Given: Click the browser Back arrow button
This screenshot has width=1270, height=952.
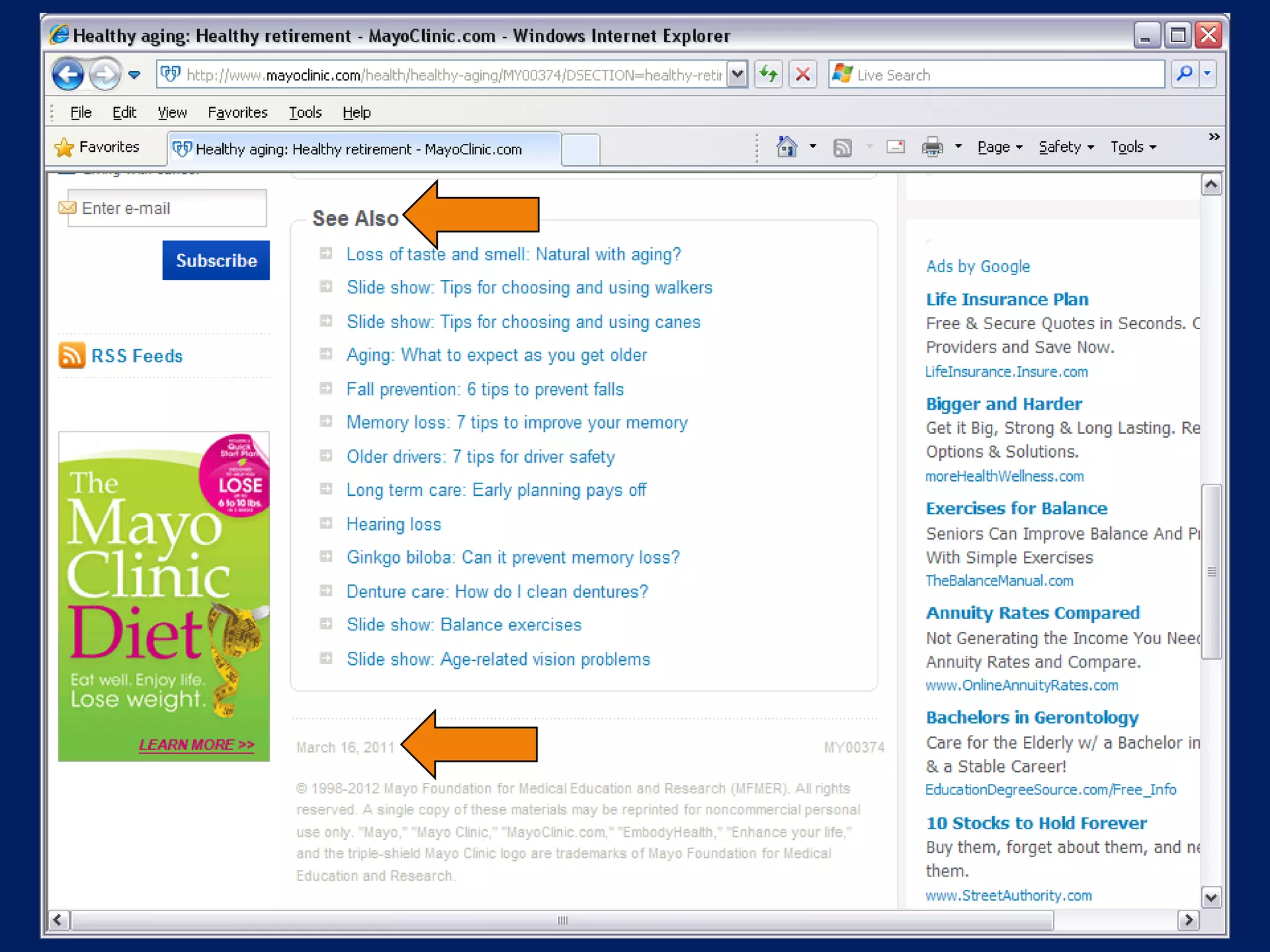Looking at the screenshot, I should pos(68,75).
